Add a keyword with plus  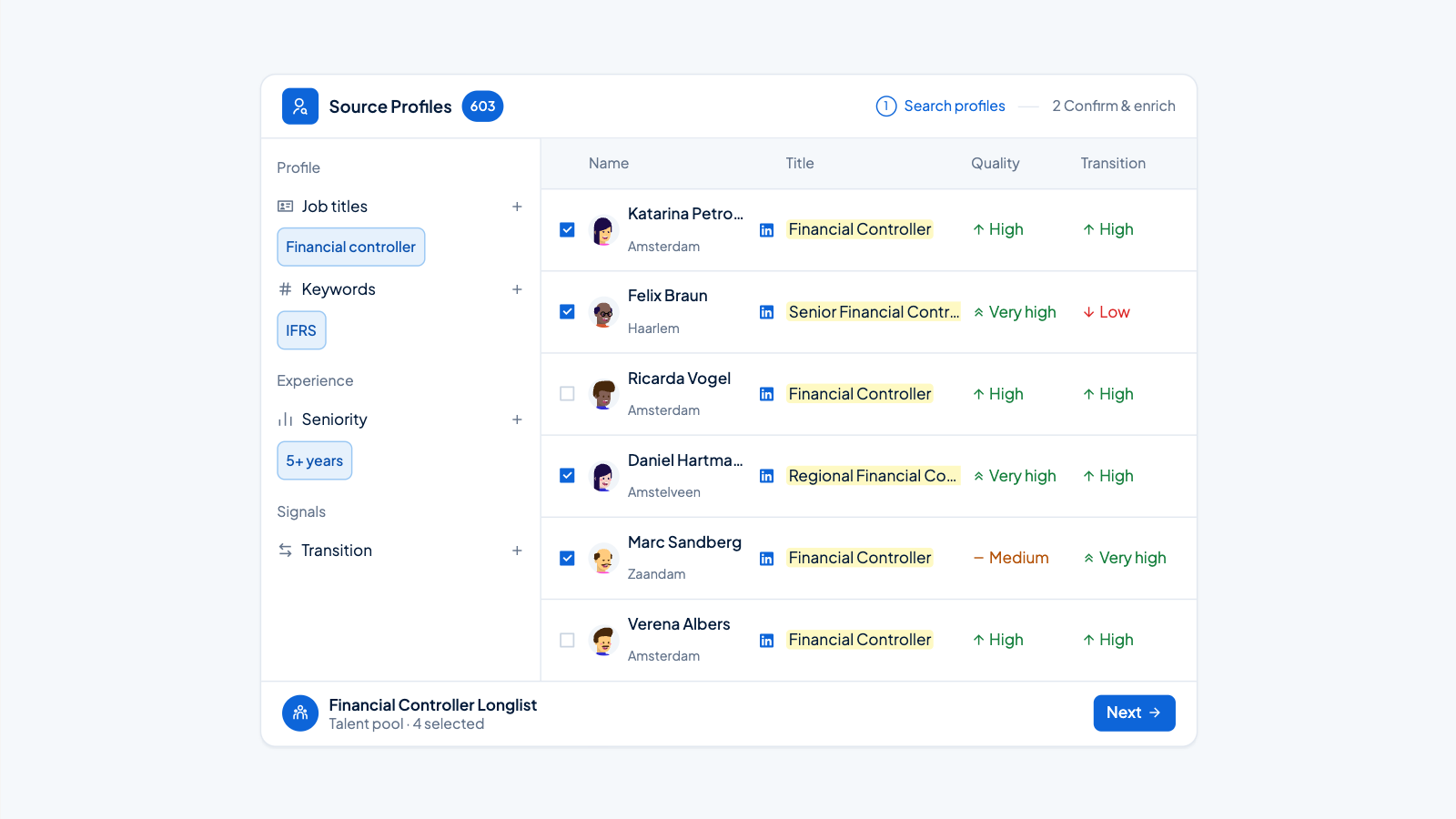pyautogui.click(x=517, y=289)
